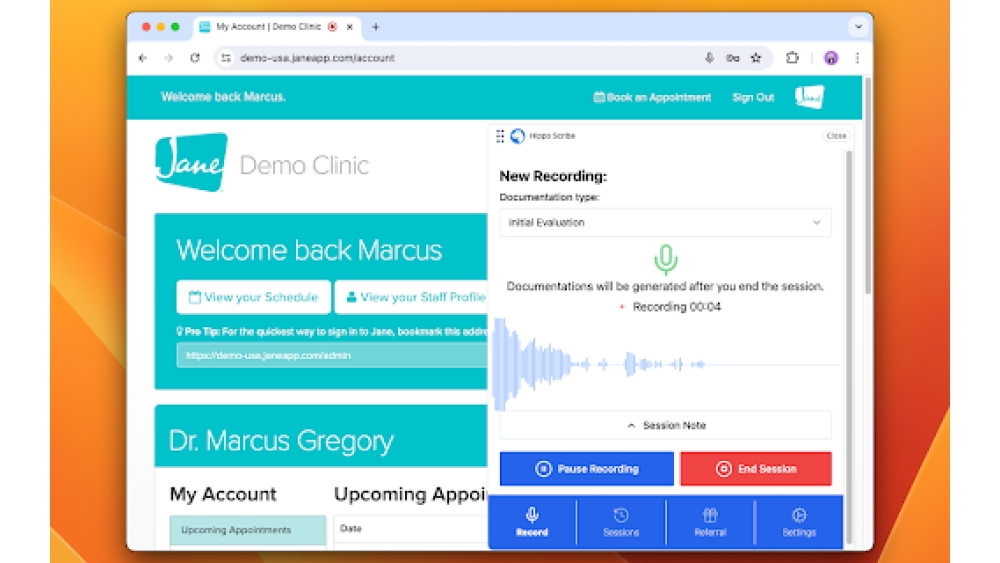Switch to the Record tab
Screen dimensions: 1000x563
[532, 522]
